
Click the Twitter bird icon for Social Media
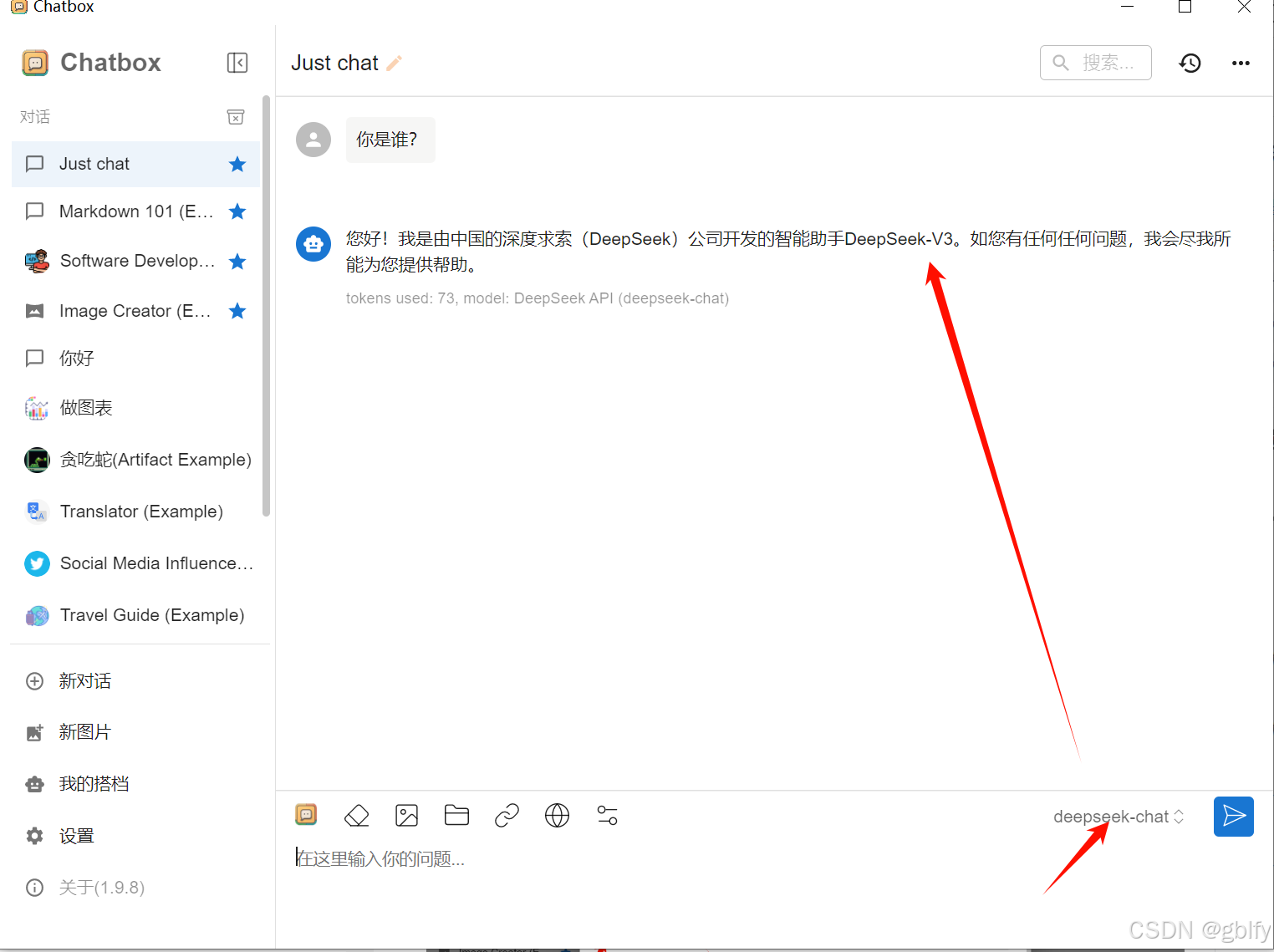click(x=36, y=563)
